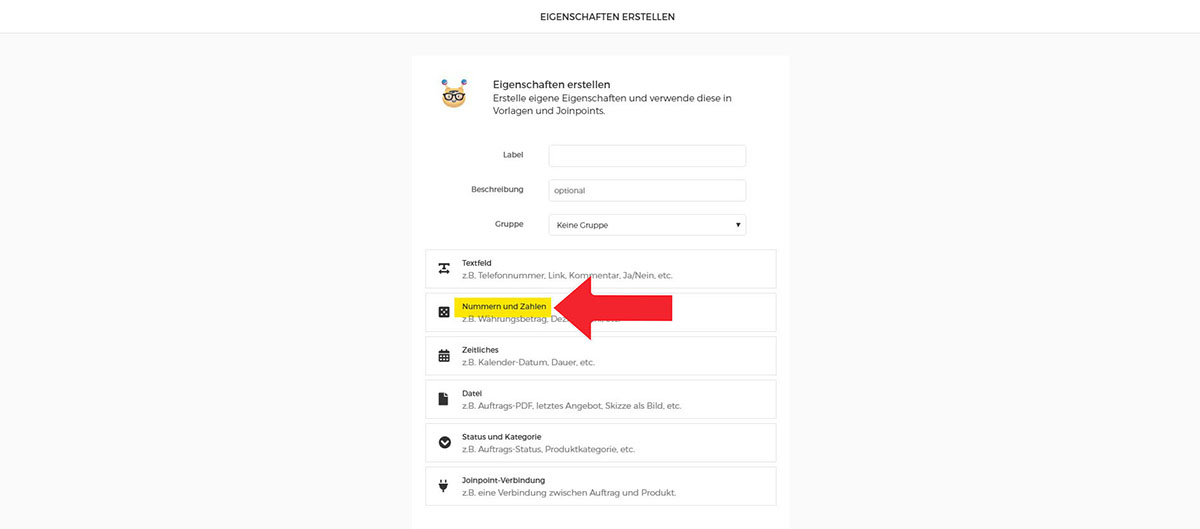Click the Gruppe dropdown arrow

pos(738,225)
